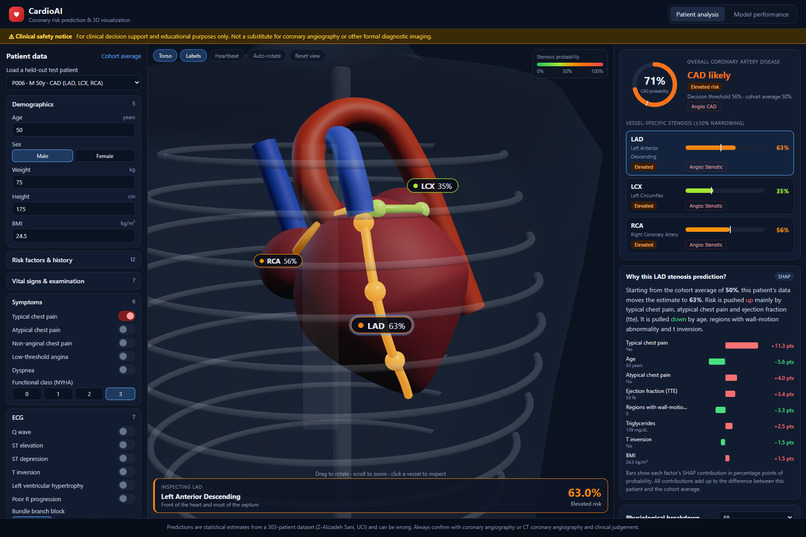Enable ST depression
This screenshot has height=537, width=806.
126,458
